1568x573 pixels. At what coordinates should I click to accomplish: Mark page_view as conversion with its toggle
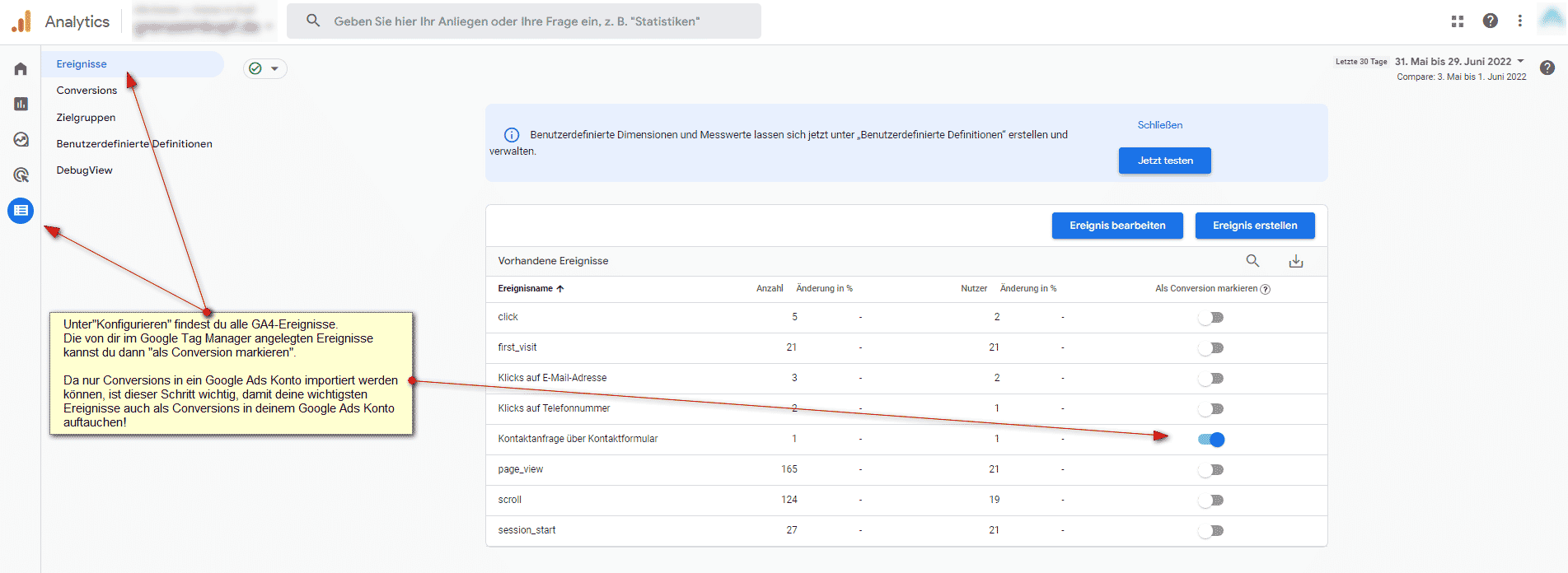(1211, 470)
